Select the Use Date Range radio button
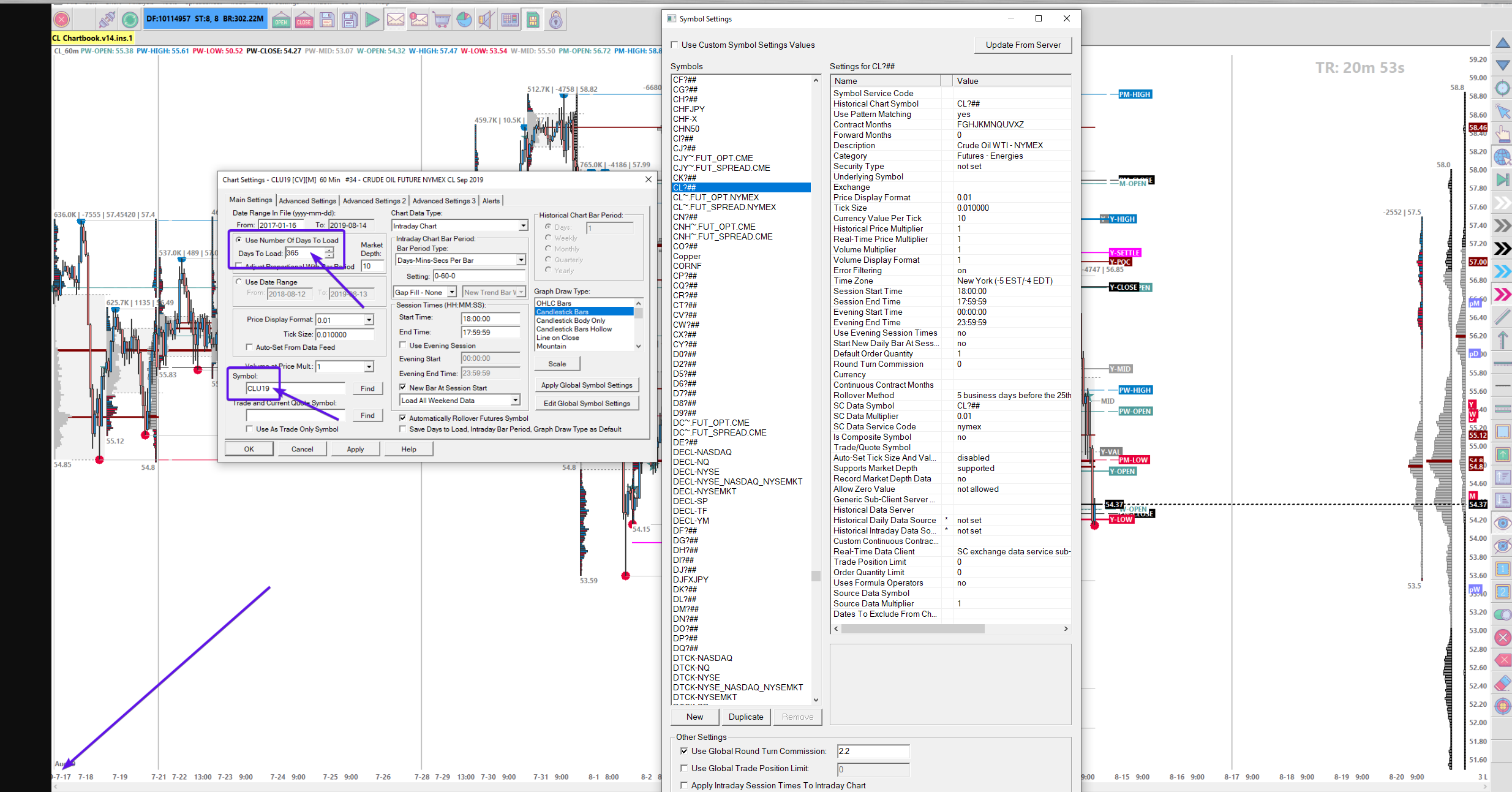 coord(239,282)
